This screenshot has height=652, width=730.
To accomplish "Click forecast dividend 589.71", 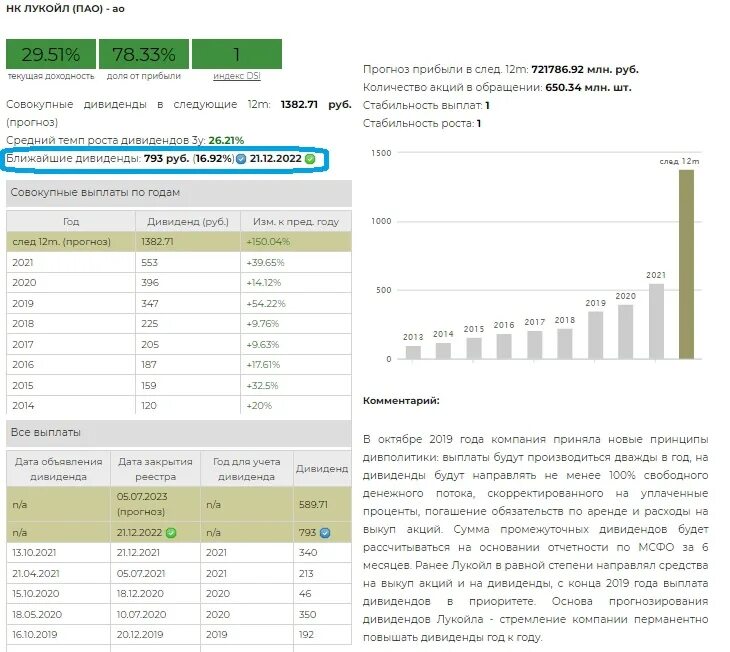I will (313, 504).
